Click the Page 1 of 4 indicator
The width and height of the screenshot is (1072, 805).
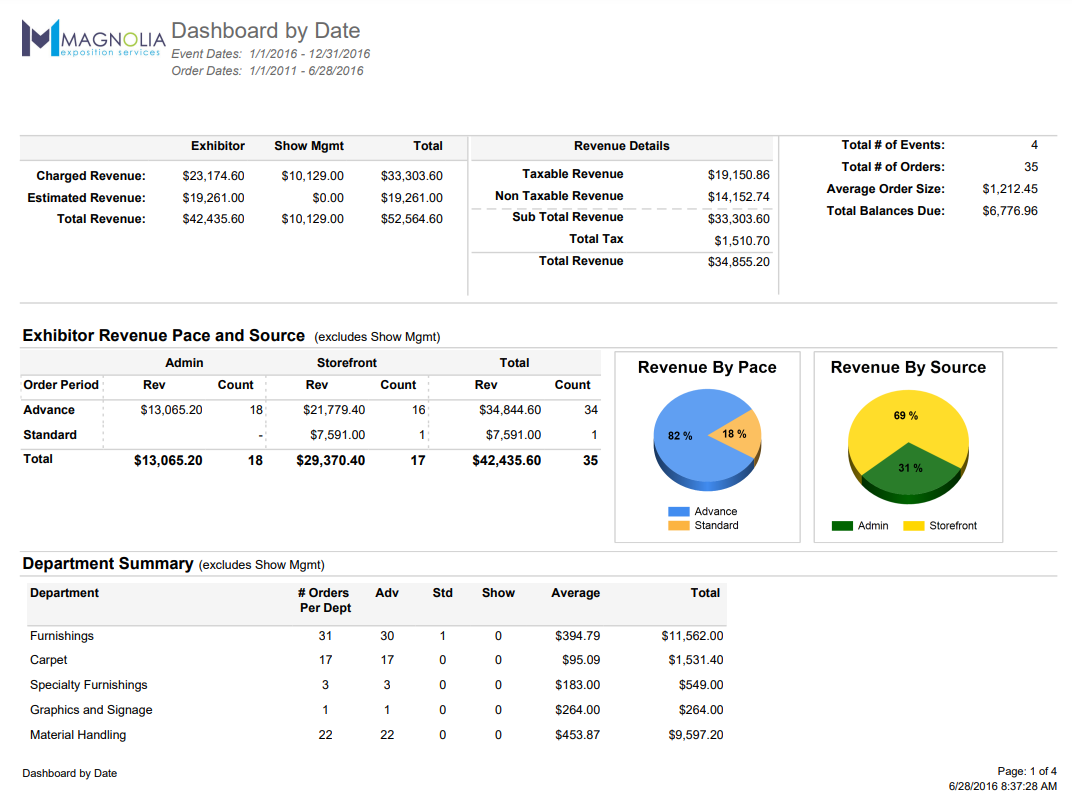(x=1027, y=771)
